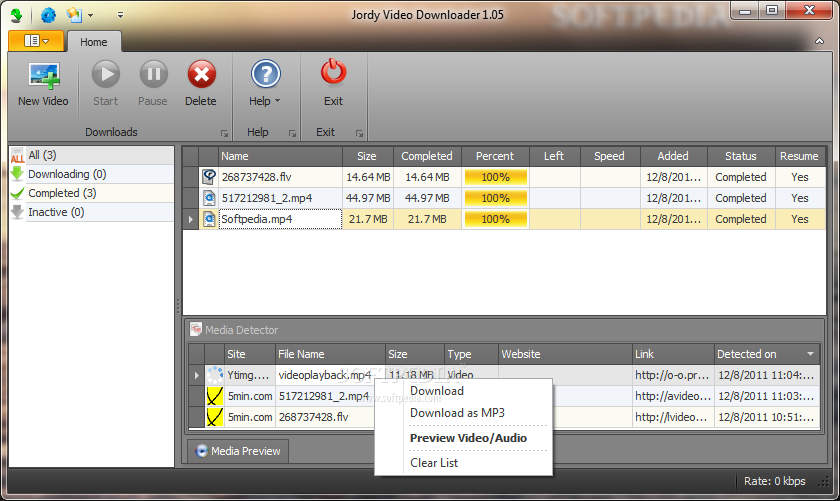Image resolution: width=840 pixels, height=501 pixels.
Task: Click row indicator arrow of Softpedia.mp4
Action: point(191,219)
